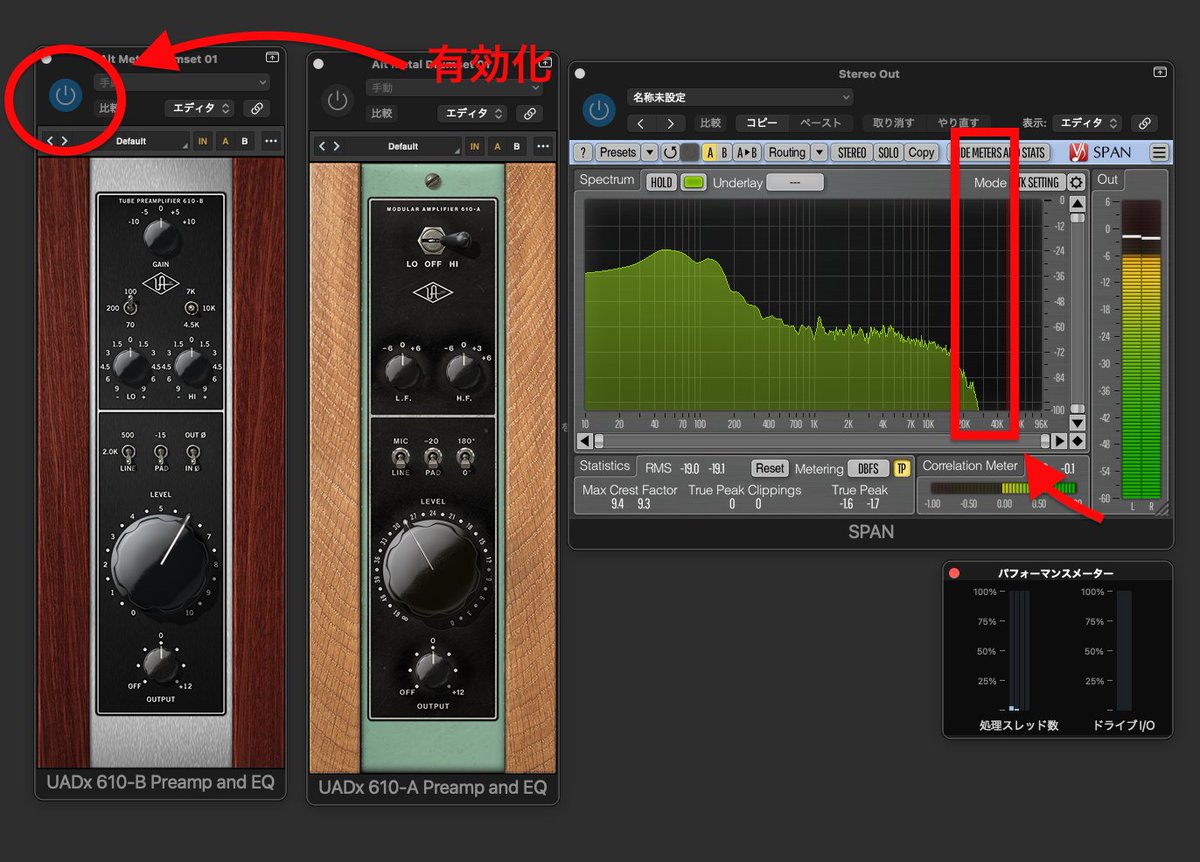This screenshot has width=1200, height=862.
Task: Click the A▸B copy button in SPAN
Action: coord(747,153)
